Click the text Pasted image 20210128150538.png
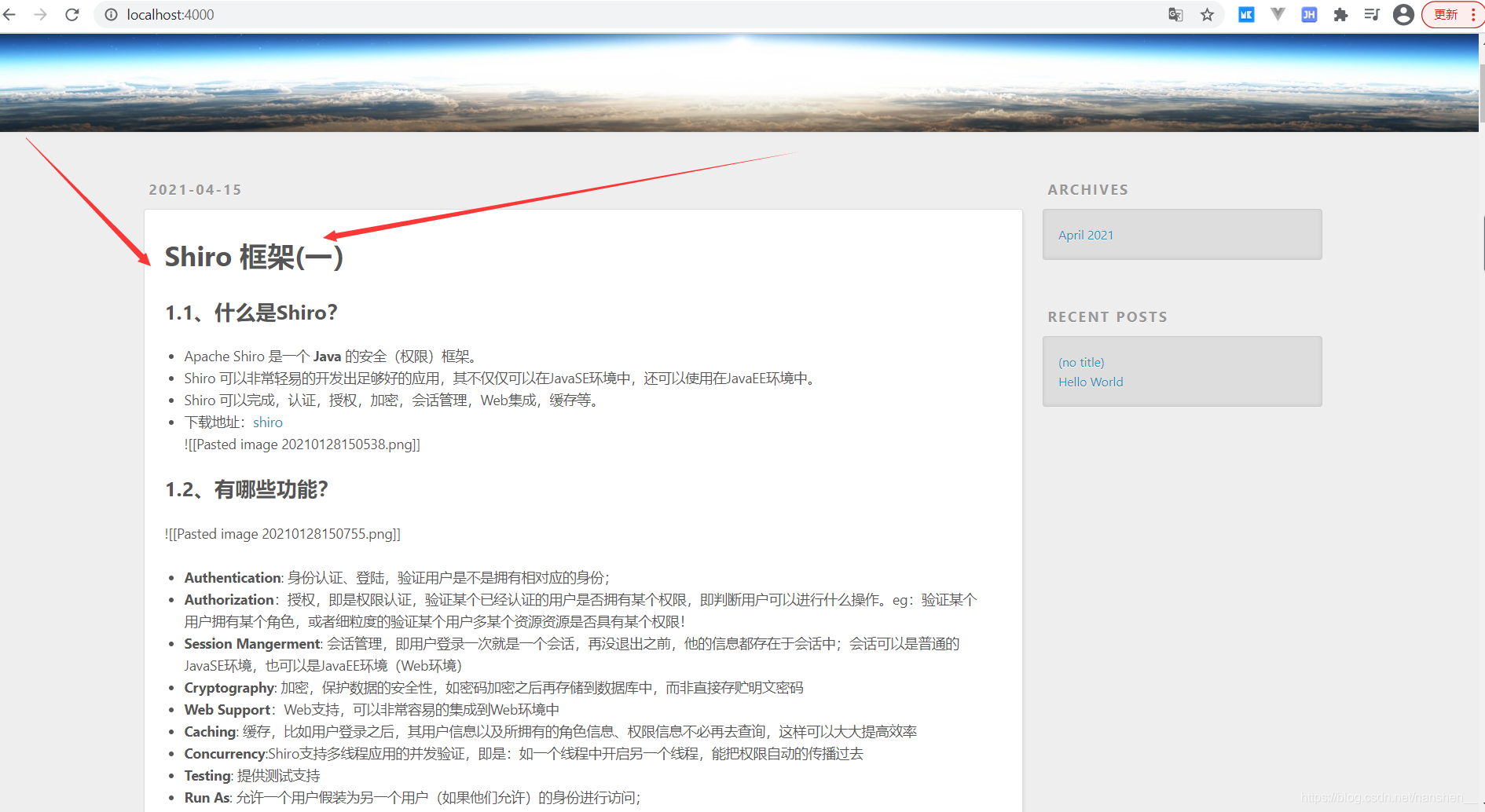The width and height of the screenshot is (1485, 812). pos(303,444)
